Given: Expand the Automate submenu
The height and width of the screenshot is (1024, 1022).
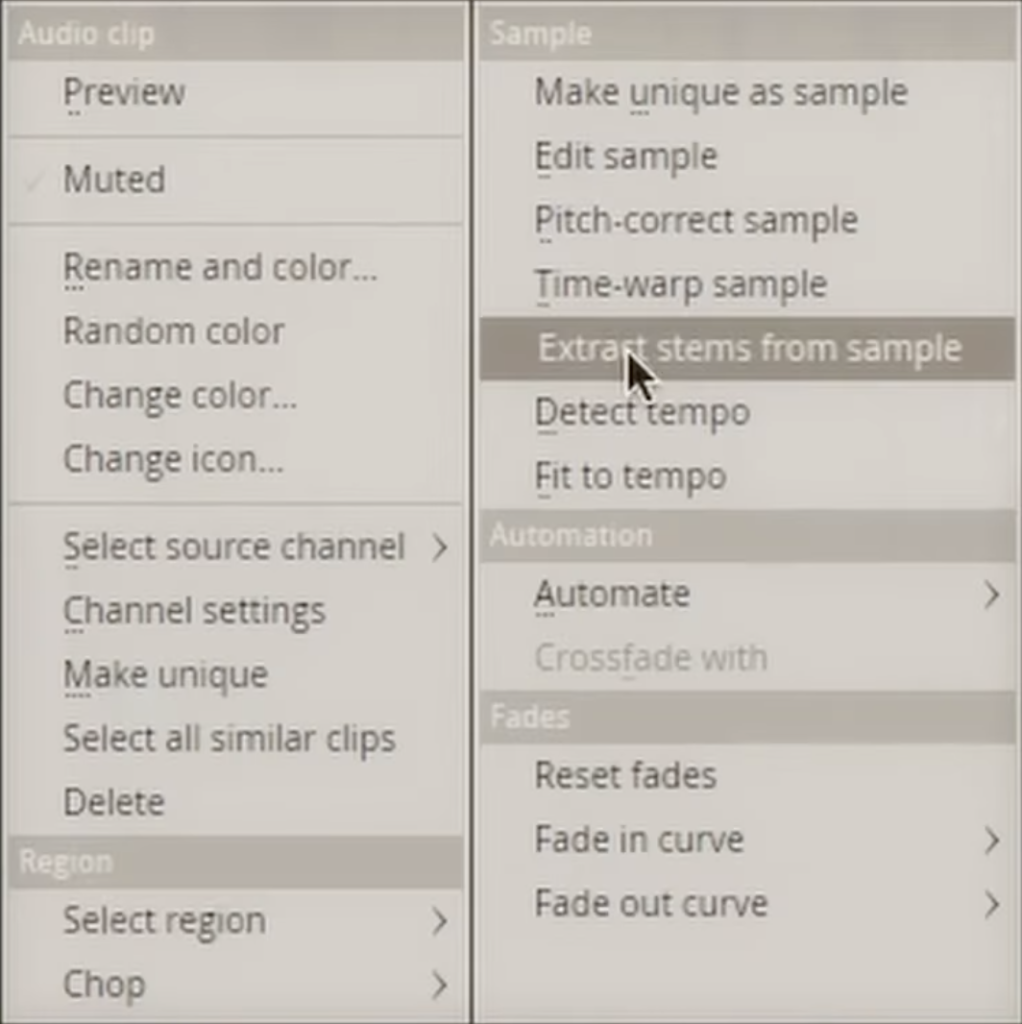Looking at the screenshot, I should pos(990,595).
